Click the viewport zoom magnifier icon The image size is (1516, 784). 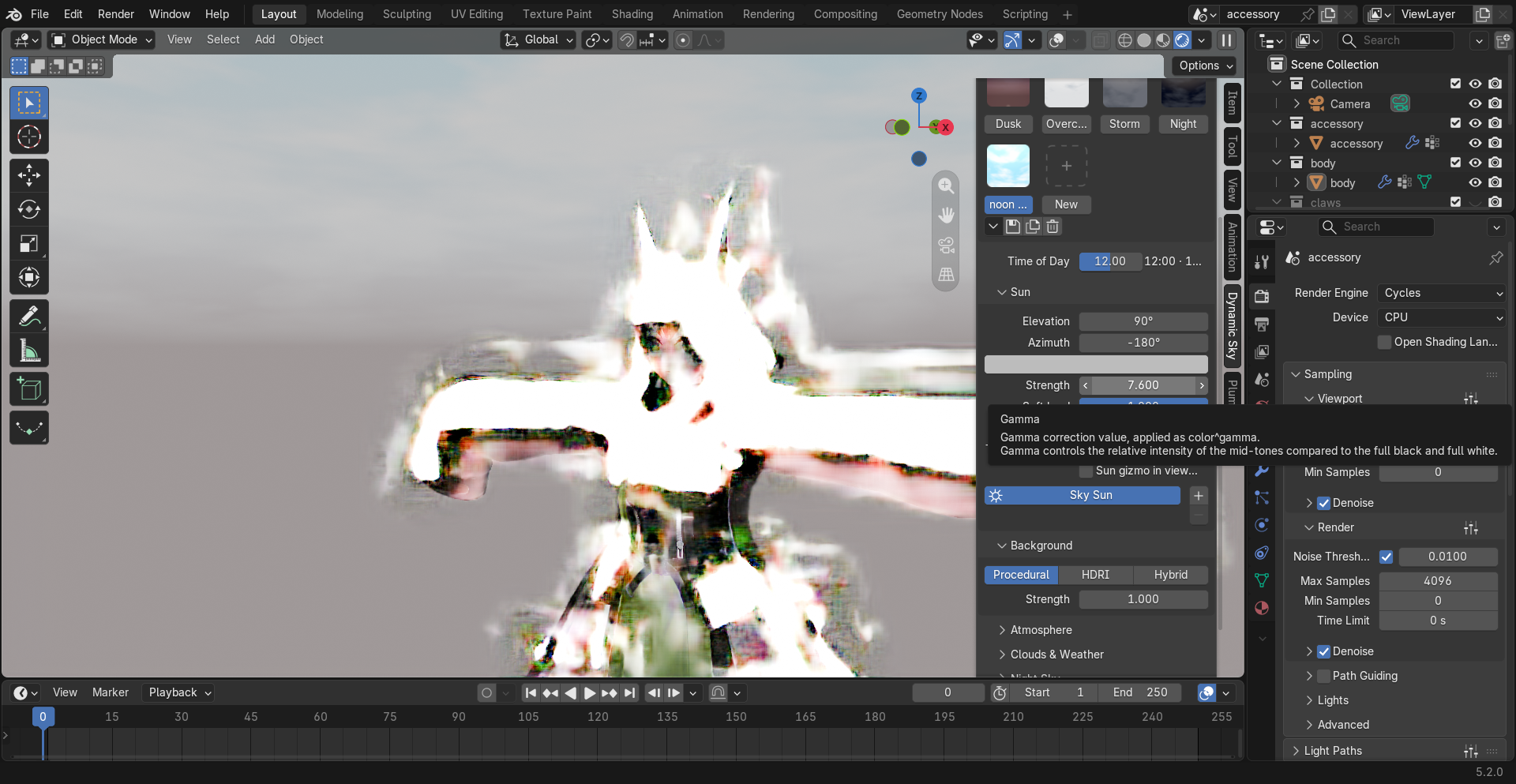(x=946, y=186)
